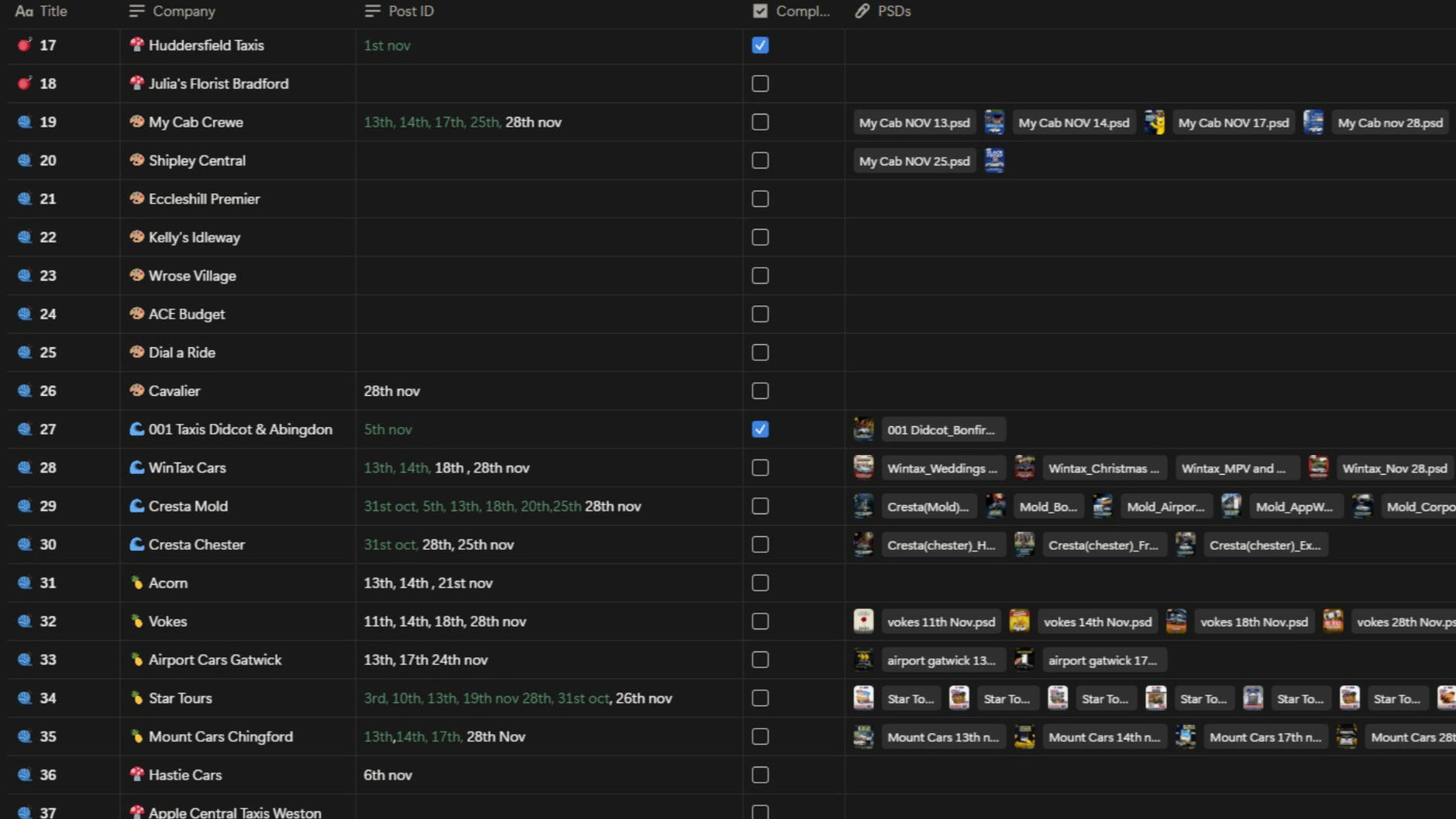Screen dimensions: 1456x819
Task: Open the Wintax_Nov 28.psd attachment
Action: click(1395, 467)
